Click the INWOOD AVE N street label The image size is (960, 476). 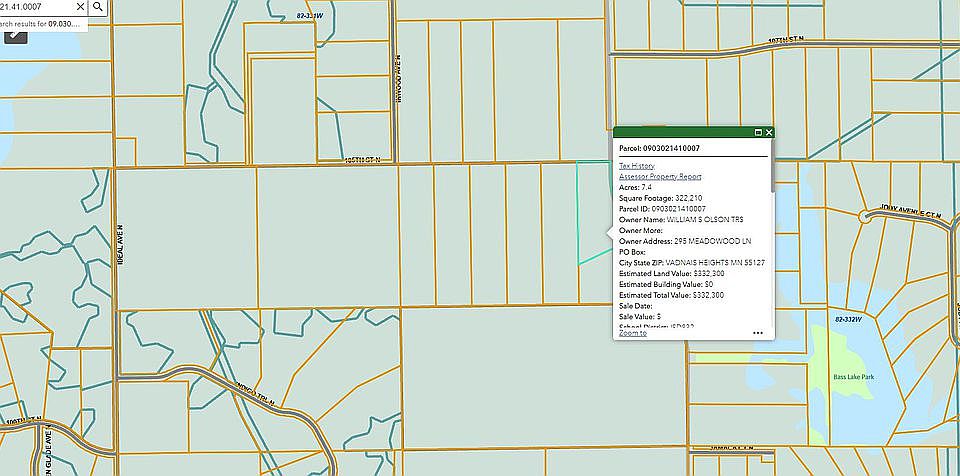tap(398, 77)
